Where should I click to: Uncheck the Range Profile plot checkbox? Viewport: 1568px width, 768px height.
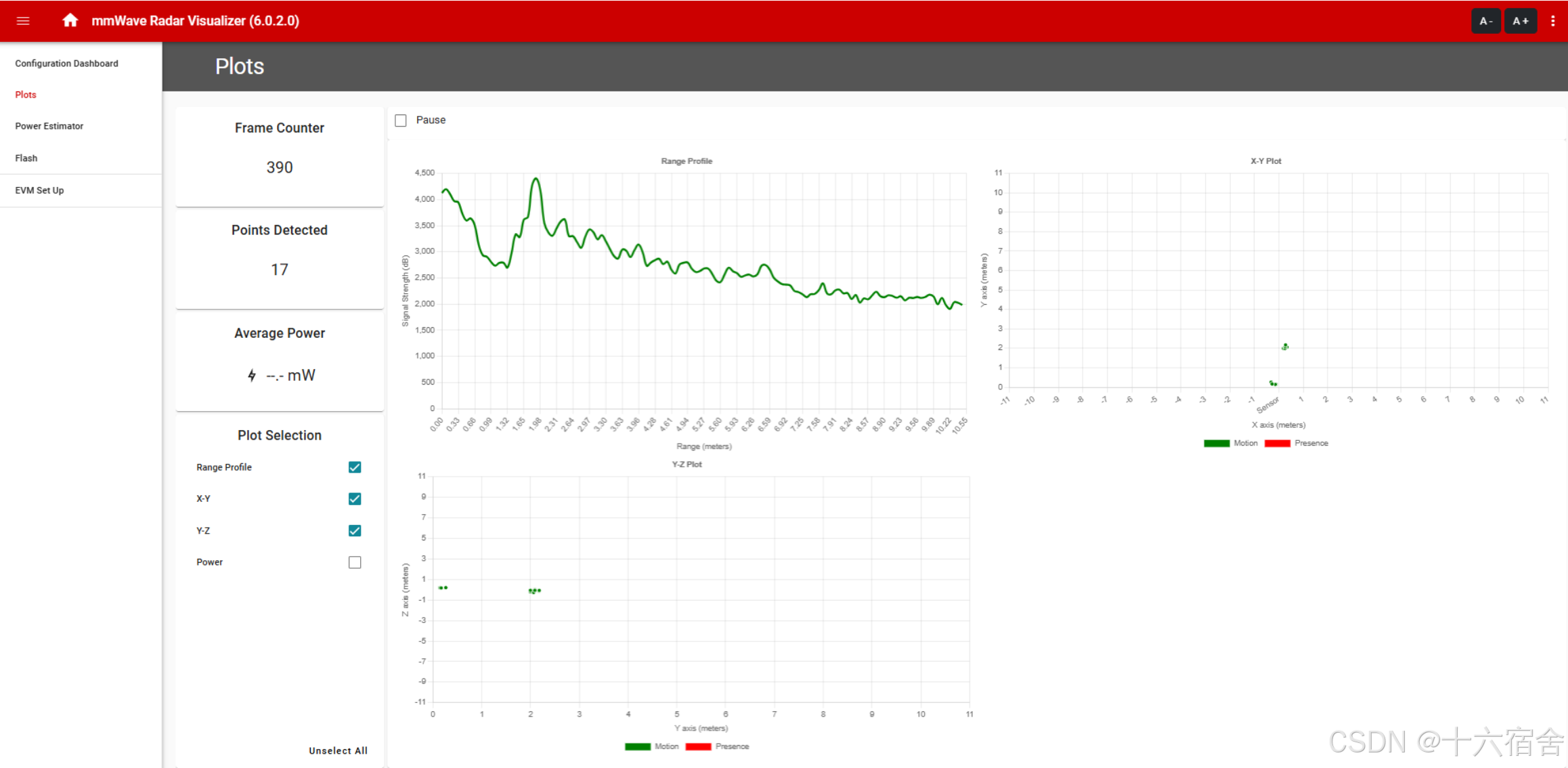355,467
